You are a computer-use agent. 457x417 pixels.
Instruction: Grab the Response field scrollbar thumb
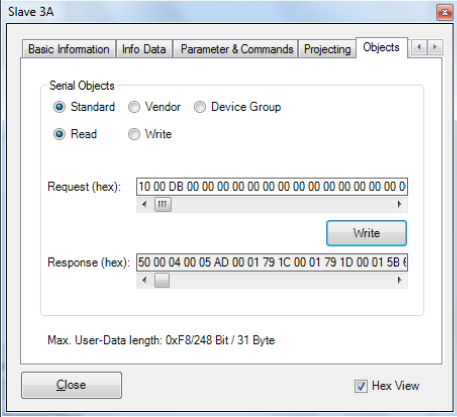point(162,280)
